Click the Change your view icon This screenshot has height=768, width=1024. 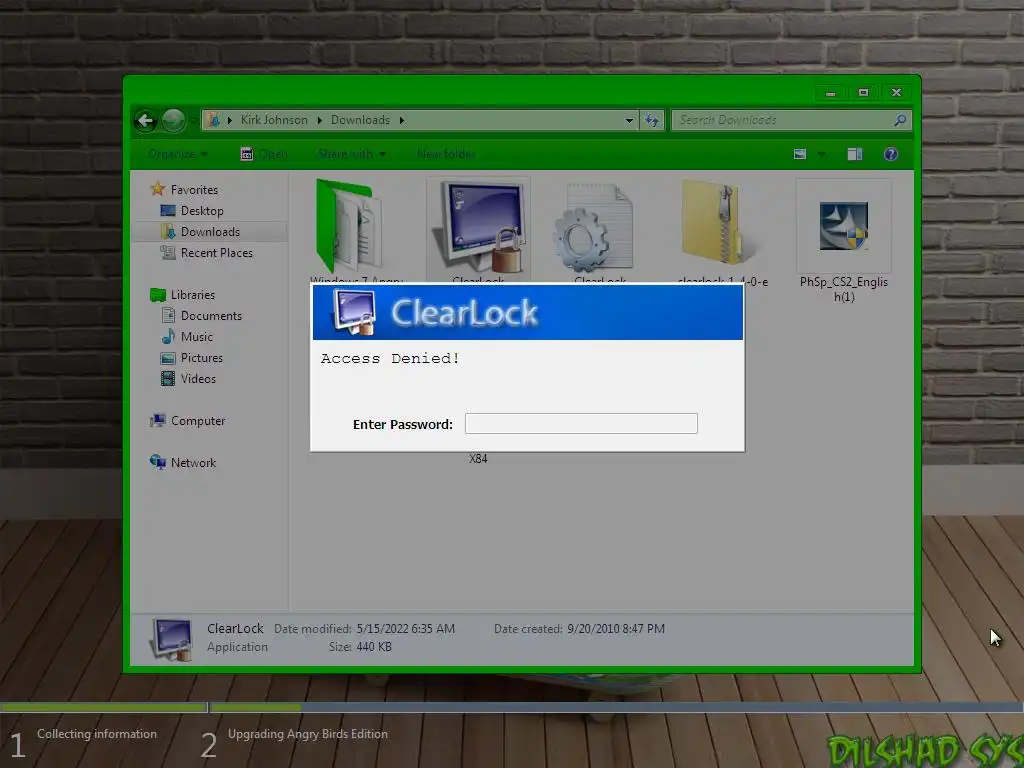click(x=800, y=154)
